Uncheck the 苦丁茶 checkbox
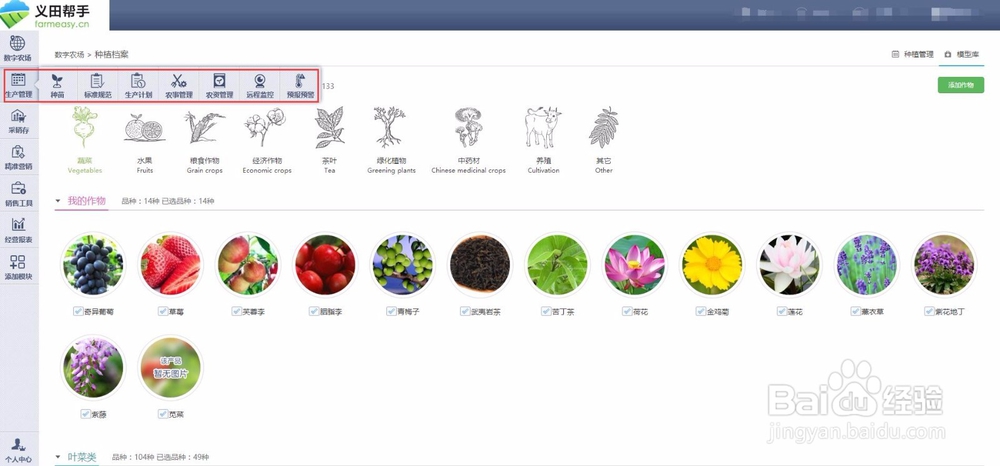 pos(545,311)
